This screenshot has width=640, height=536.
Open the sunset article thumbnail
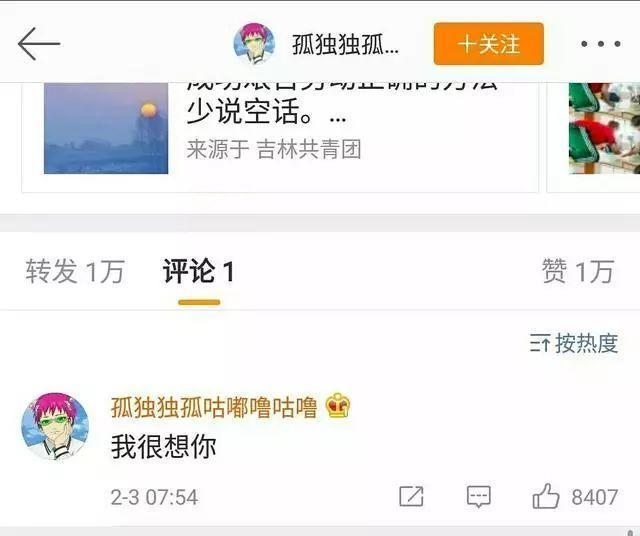coord(106,128)
